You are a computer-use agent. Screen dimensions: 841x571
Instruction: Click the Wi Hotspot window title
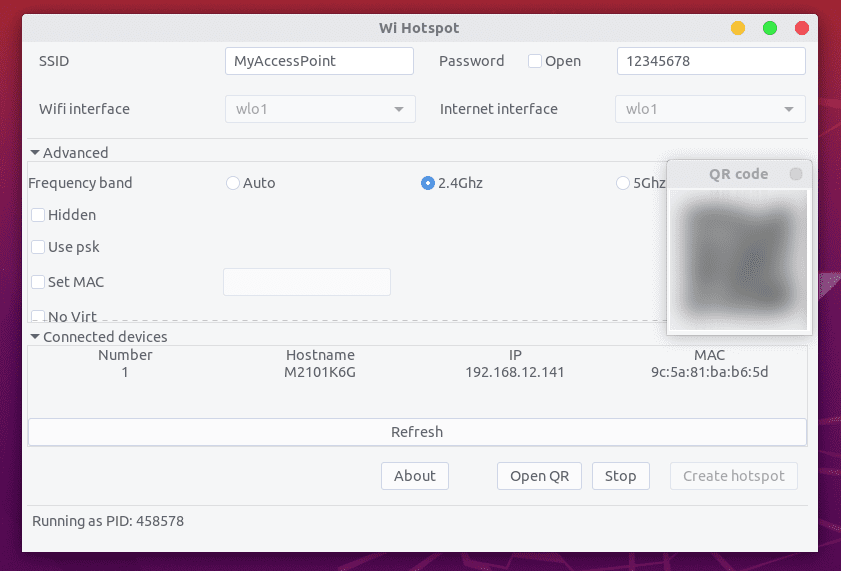coord(419,28)
